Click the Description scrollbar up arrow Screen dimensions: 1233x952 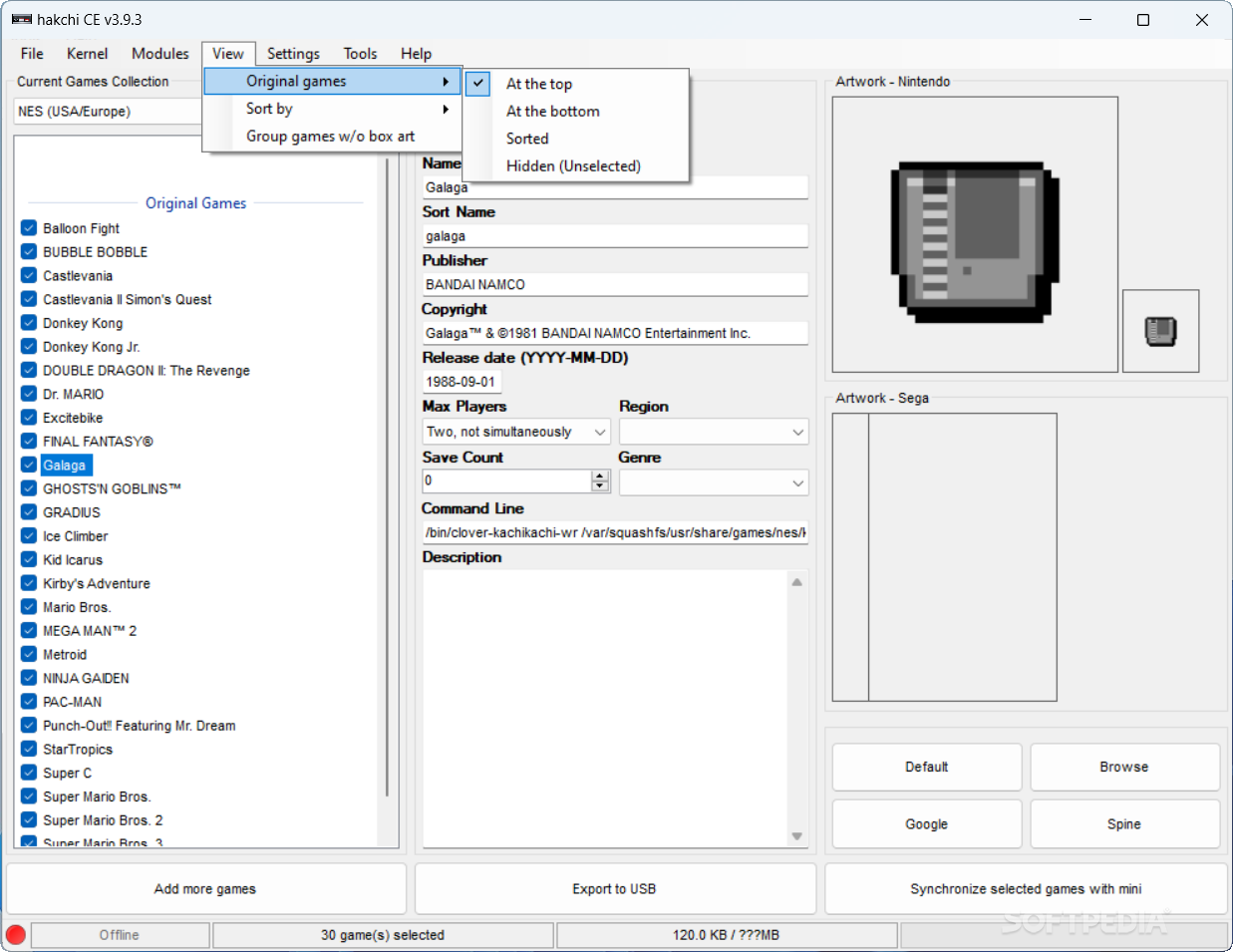(797, 582)
